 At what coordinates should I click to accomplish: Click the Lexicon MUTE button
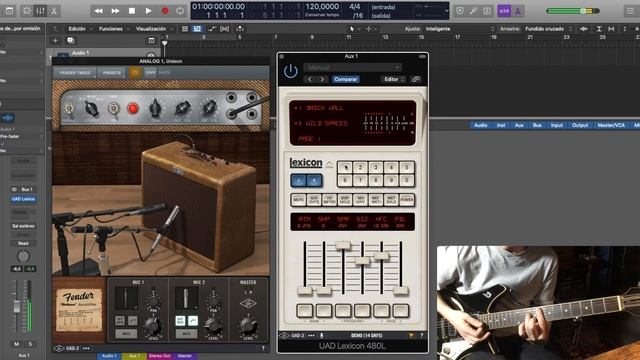298,200
